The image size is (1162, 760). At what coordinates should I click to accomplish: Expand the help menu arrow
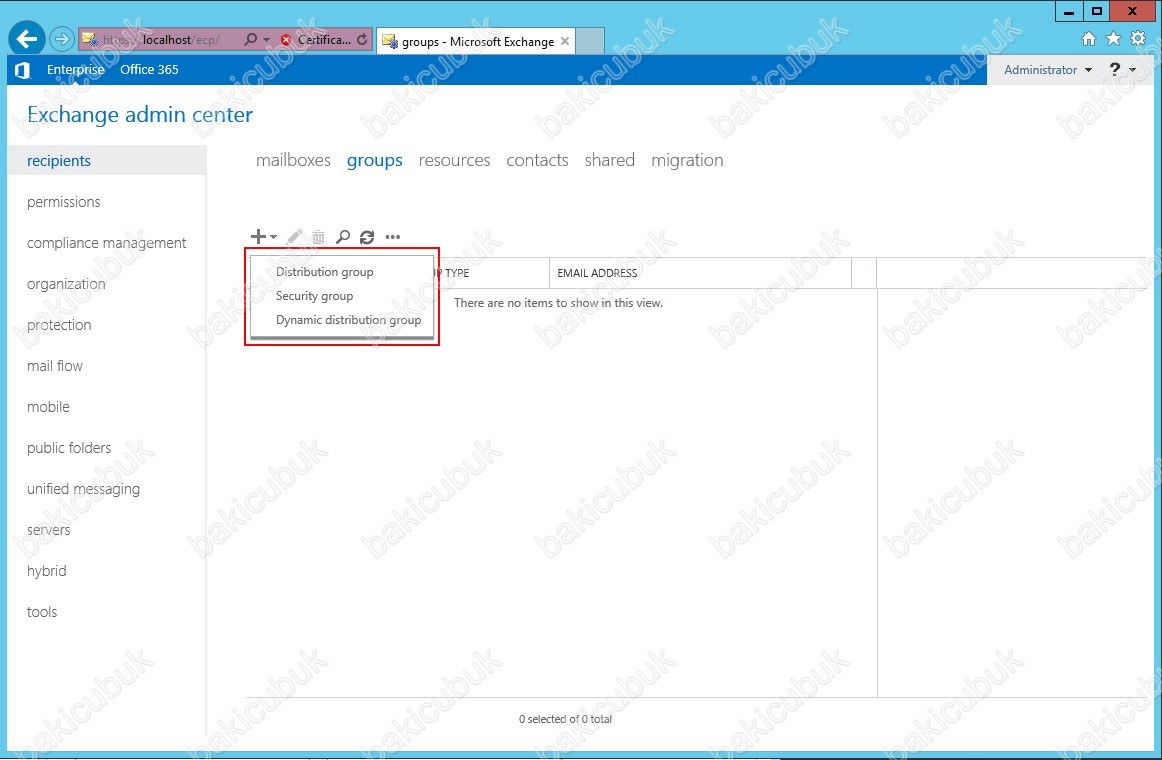(1132, 70)
